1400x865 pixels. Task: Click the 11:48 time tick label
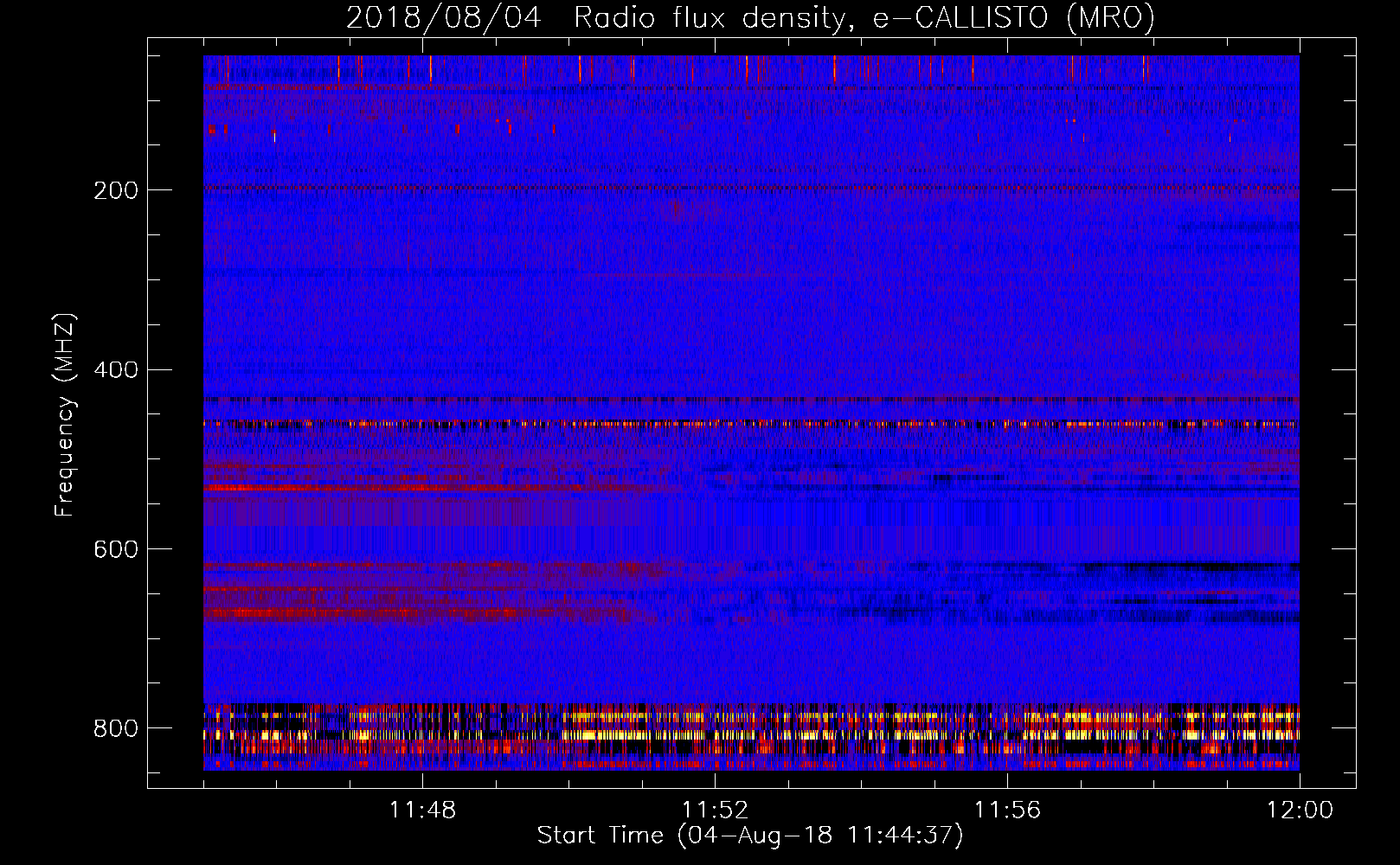tap(423, 811)
